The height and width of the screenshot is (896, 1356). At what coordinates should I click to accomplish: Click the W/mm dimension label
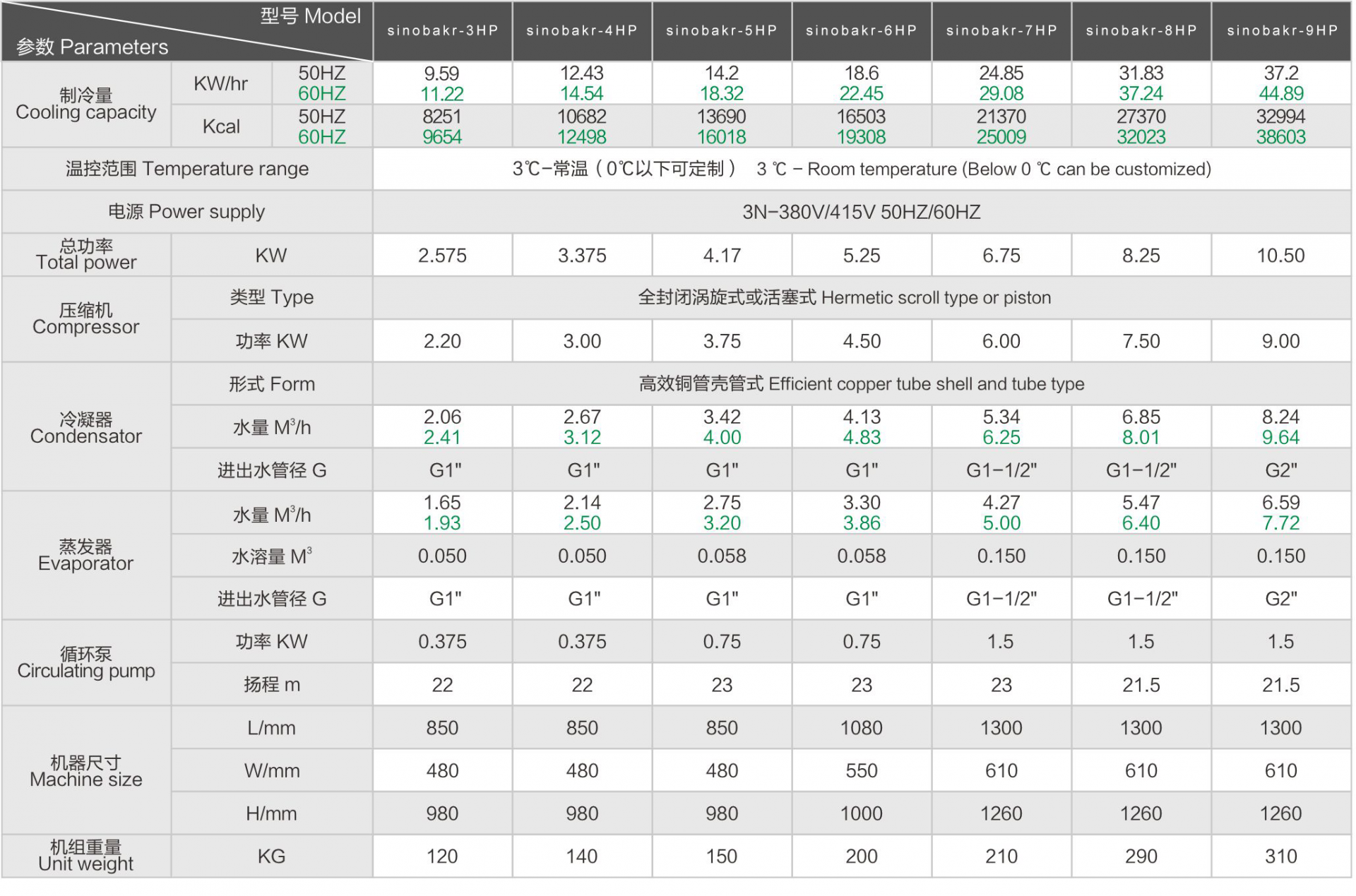[272, 771]
